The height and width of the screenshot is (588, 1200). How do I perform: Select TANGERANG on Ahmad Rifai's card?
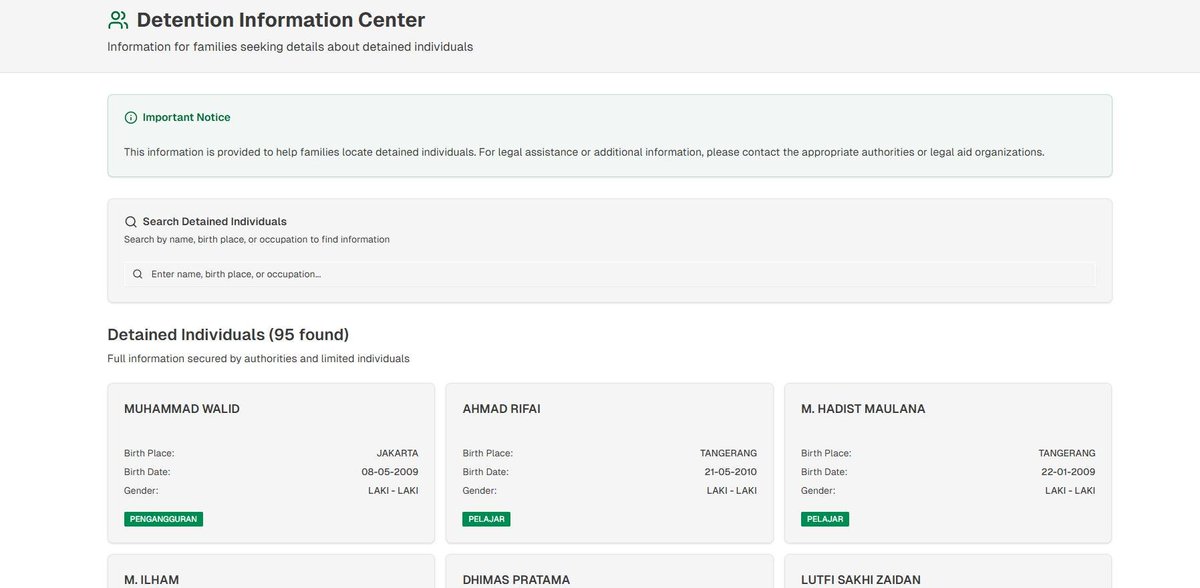729,453
